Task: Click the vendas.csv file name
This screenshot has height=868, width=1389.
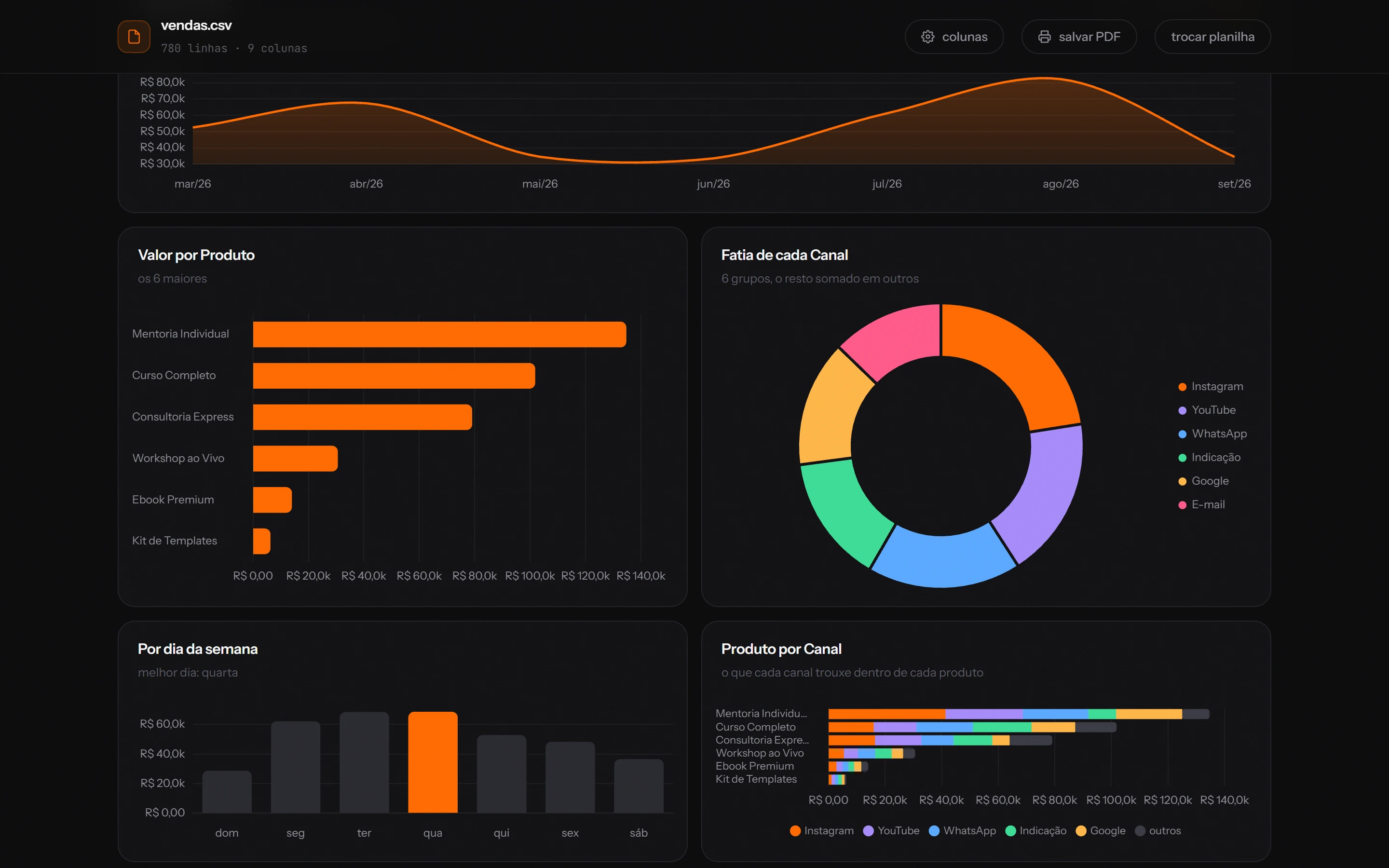Action: [x=196, y=25]
